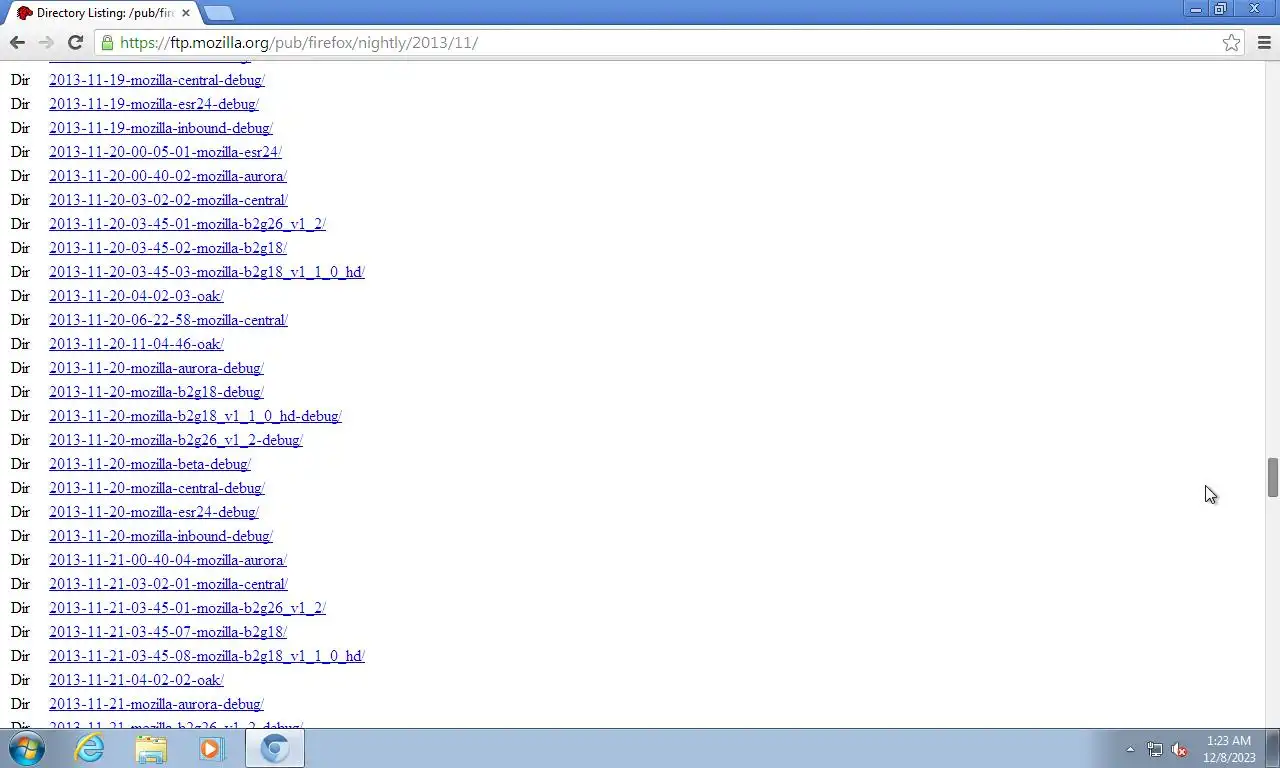Reload the directory listing page
This screenshot has height=768, width=1280.
(75, 42)
